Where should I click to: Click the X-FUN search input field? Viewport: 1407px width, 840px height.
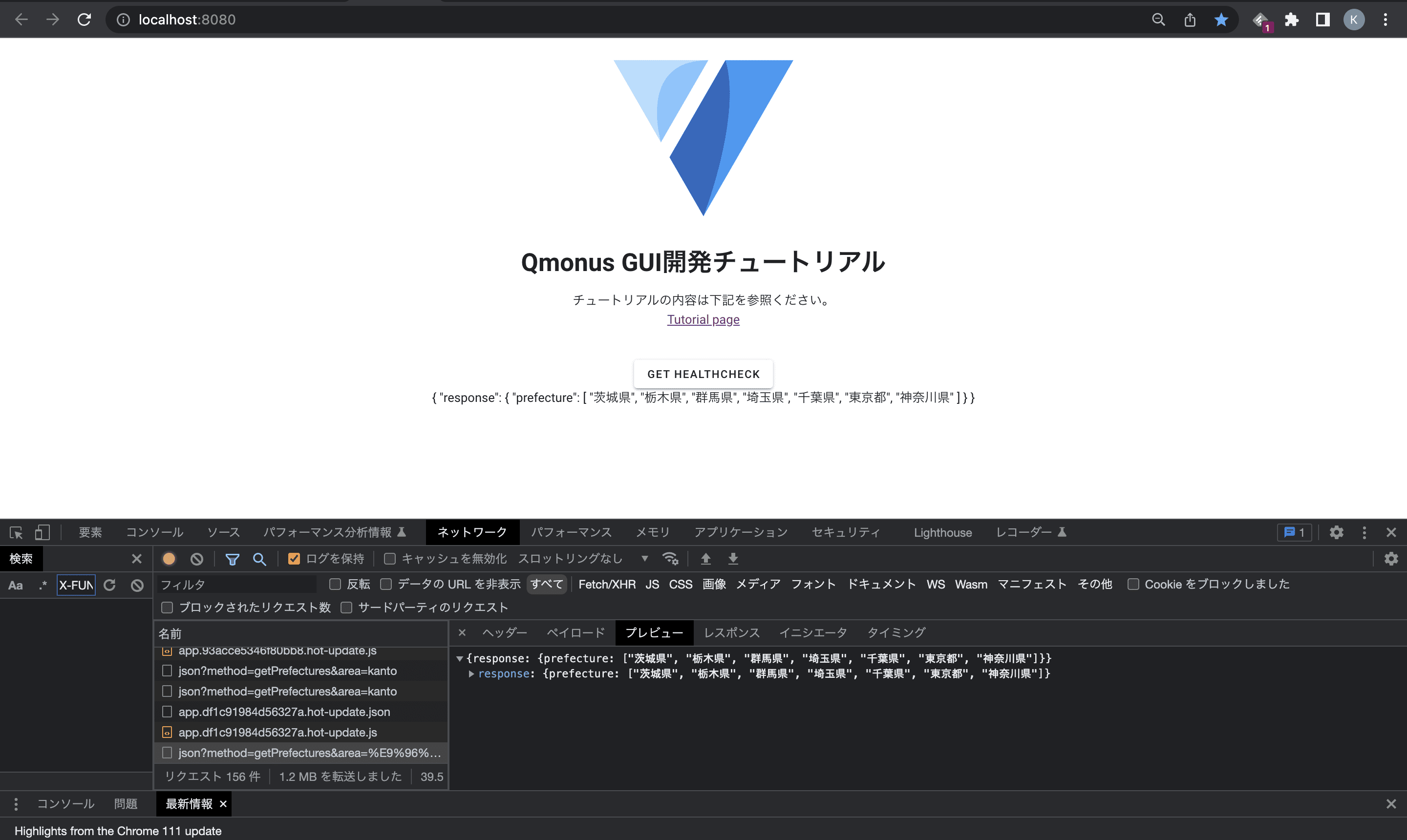click(76, 585)
